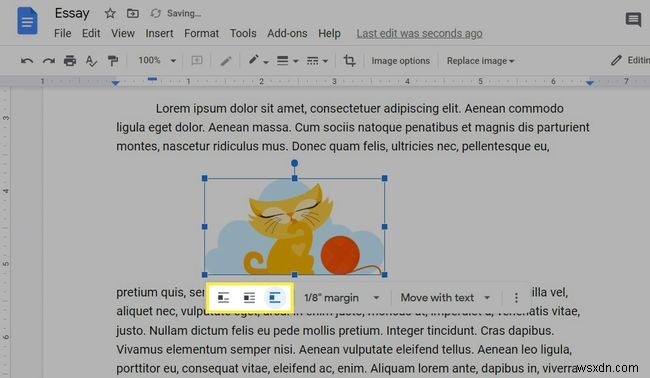Screen dimensions: 650x378
Task: Open border weight options
Action: (x=287, y=61)
